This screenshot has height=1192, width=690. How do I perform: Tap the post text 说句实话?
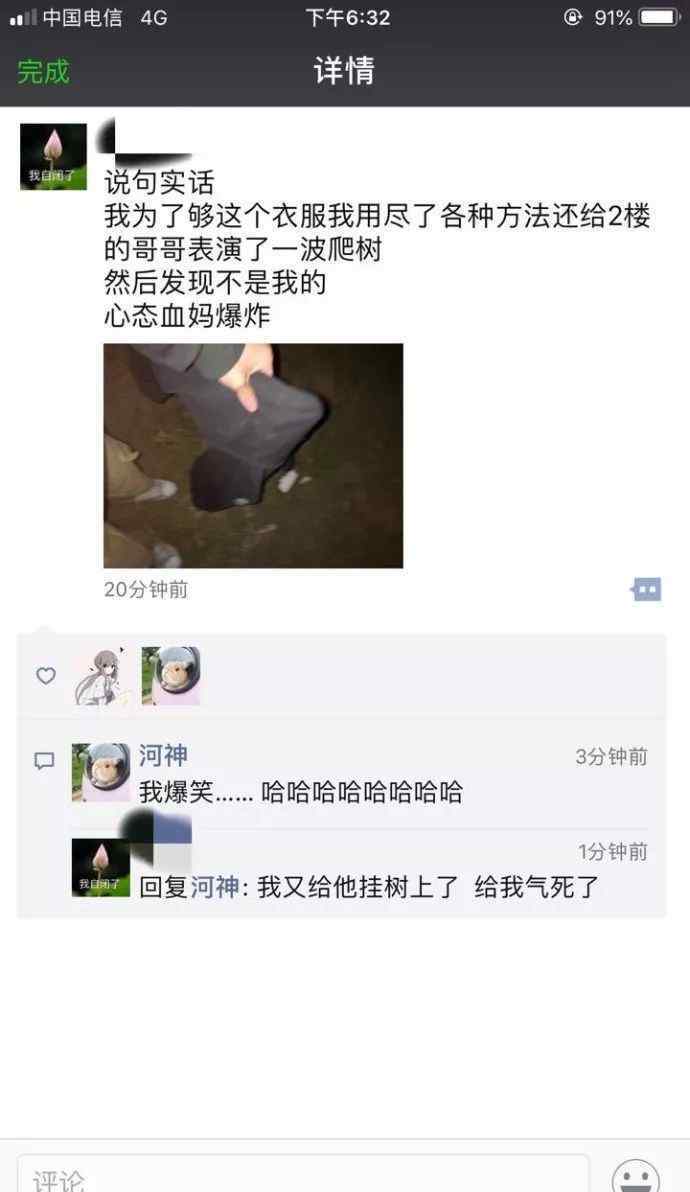159,182
